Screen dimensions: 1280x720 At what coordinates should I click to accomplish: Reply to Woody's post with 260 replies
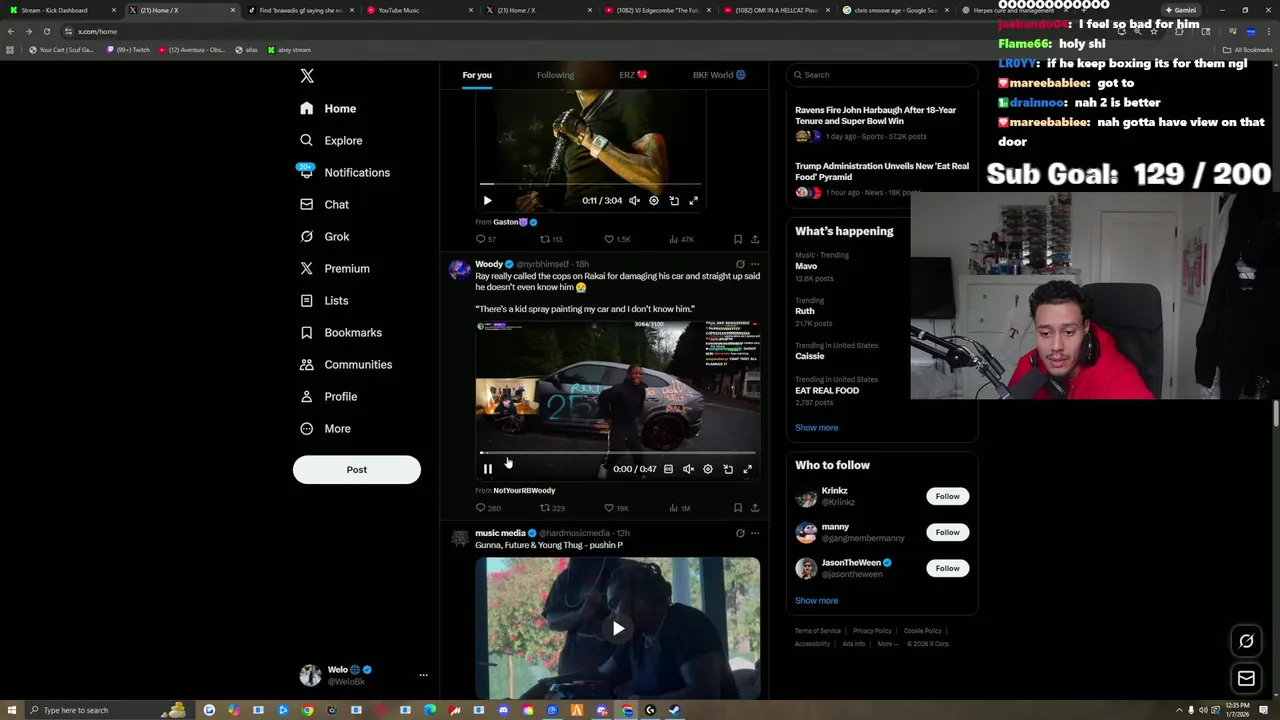(488, 508)
